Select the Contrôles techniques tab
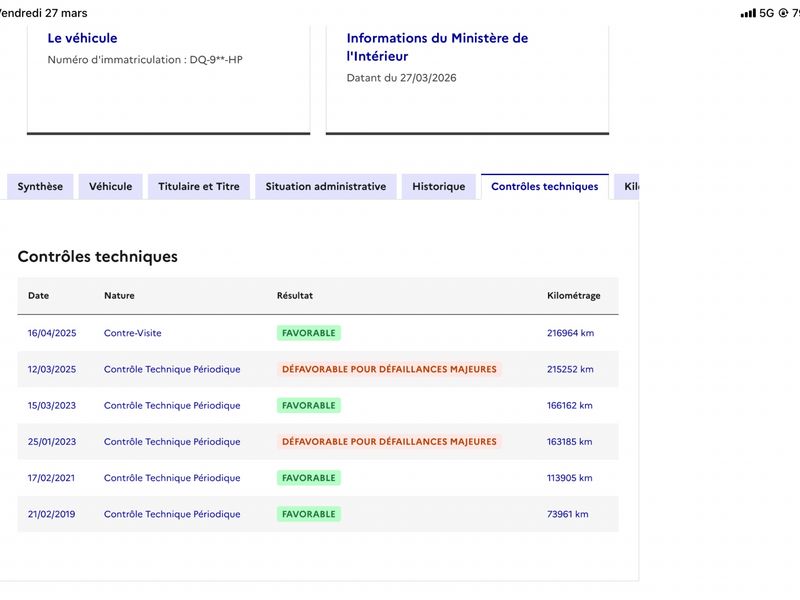The height and width of the screenshot is (600, 800). 544,187
